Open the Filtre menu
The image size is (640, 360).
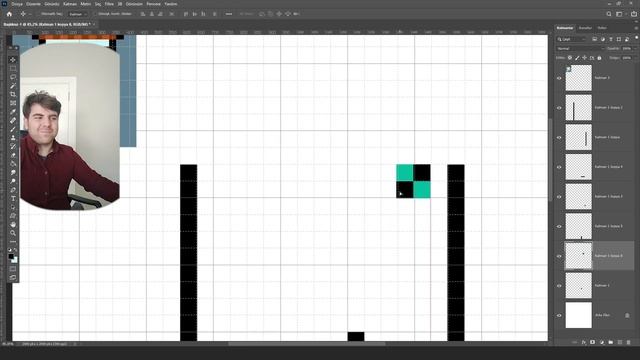click(109, 4)
